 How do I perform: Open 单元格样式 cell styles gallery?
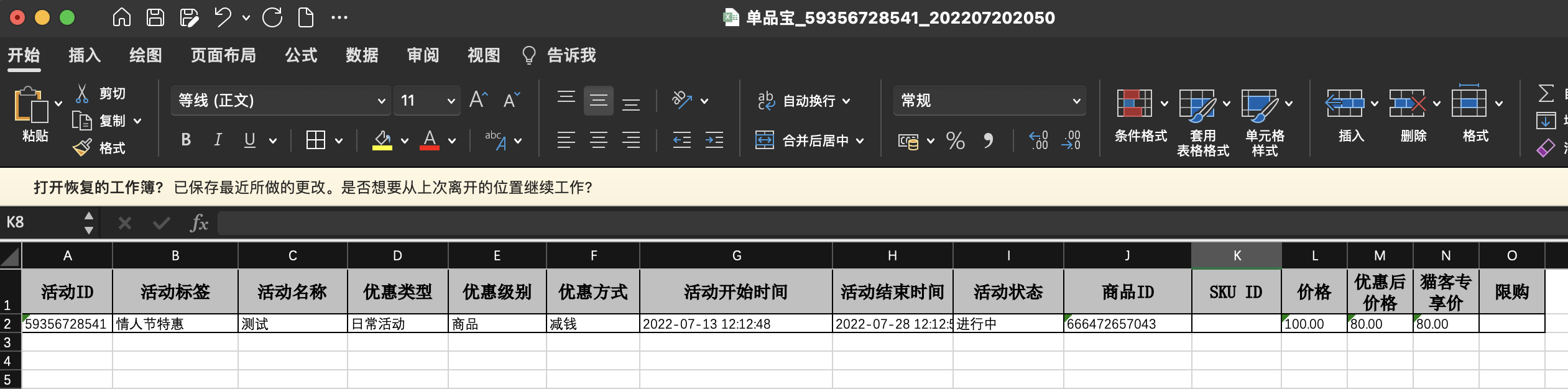pyautogui.click(x=1265, y=123)
